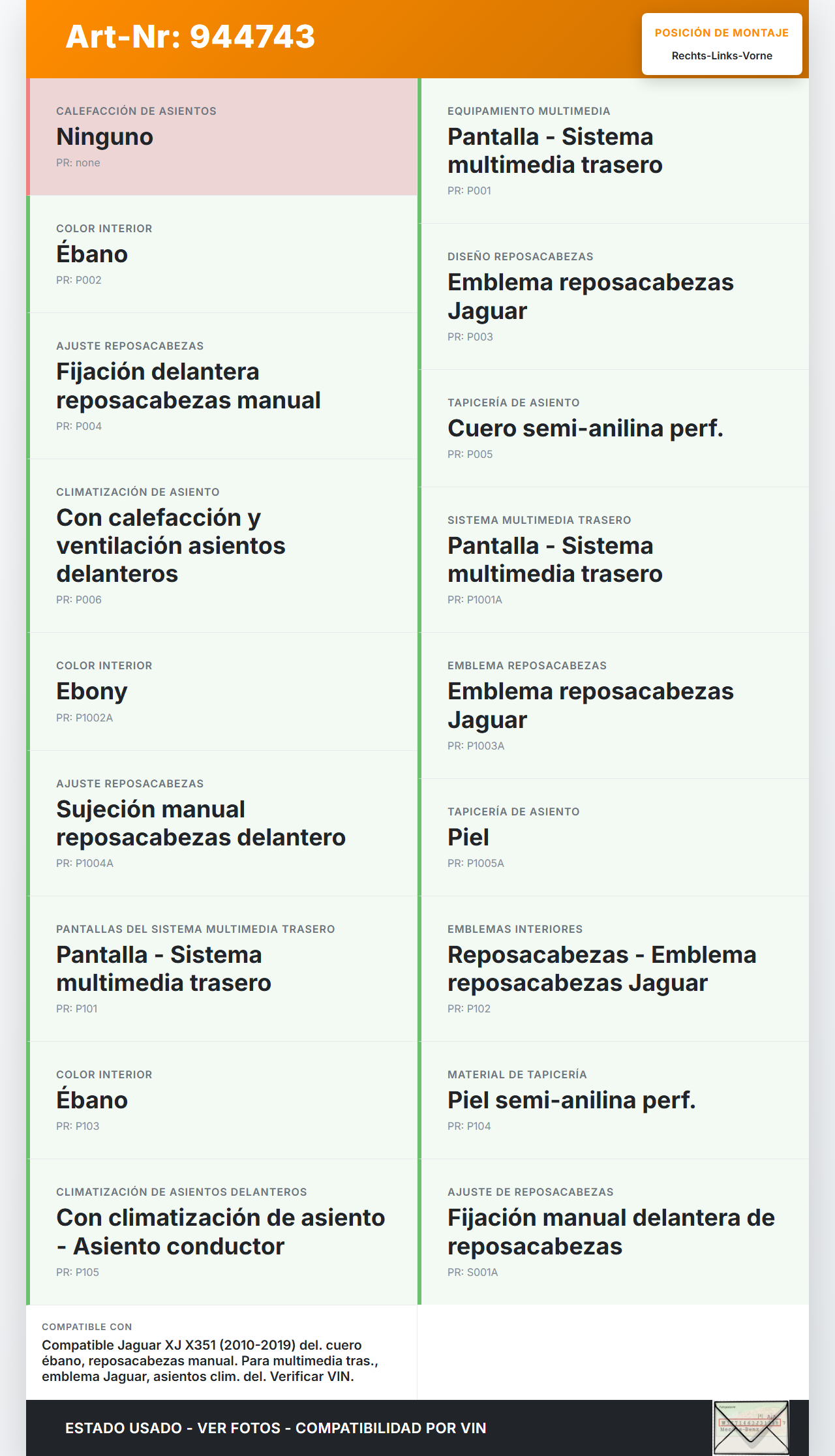This screenshot has height=1456, width=835.
Task: Click the Ebony interior color card
Action: [x=222, y=691]
